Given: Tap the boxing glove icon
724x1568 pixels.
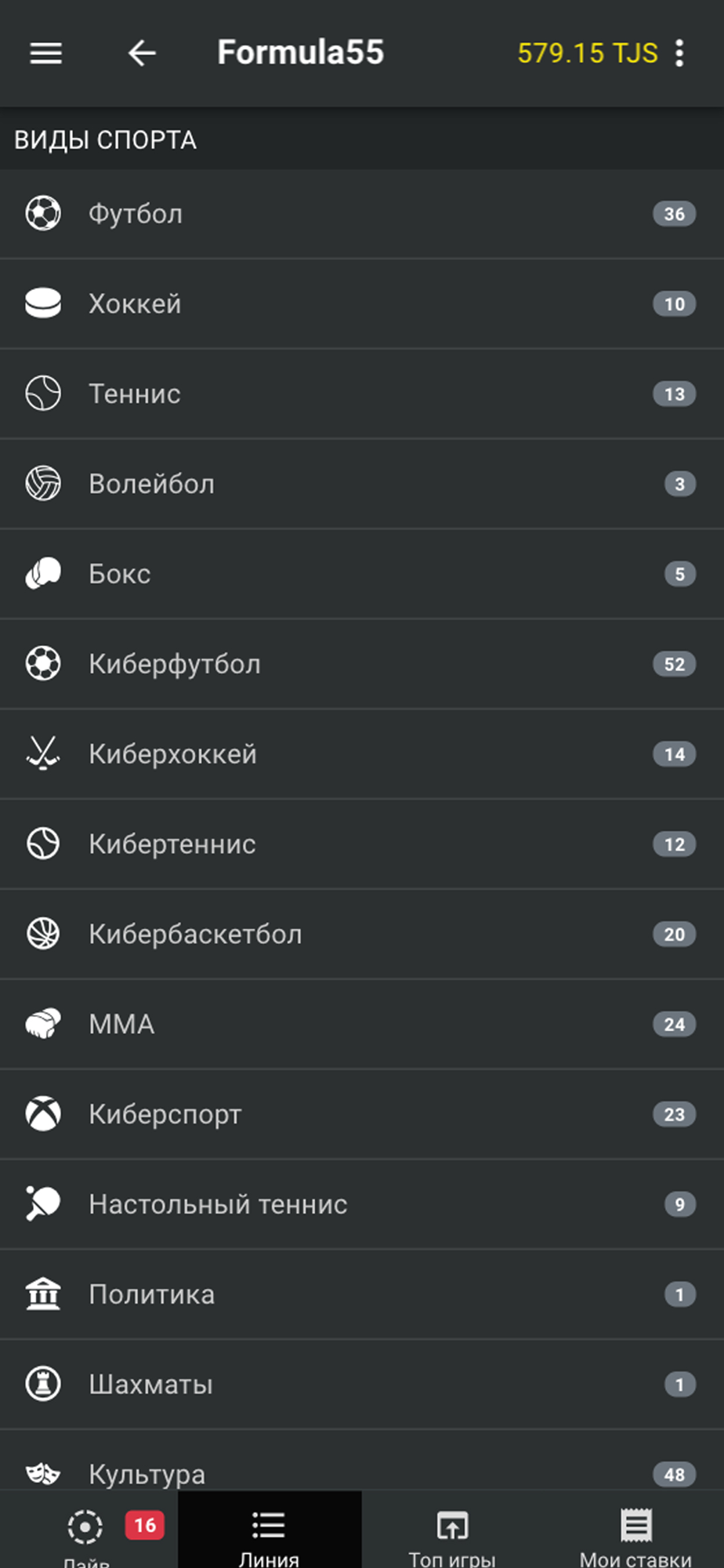Looking at the screenshot, I should tap(43, 574).
